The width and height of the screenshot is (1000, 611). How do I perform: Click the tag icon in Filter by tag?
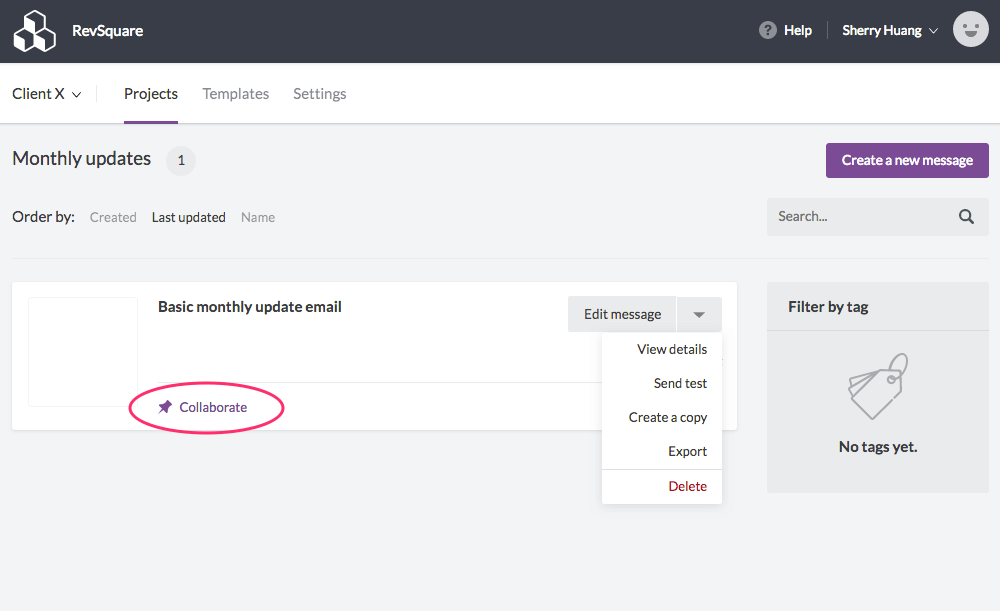(x=877, y=385)
